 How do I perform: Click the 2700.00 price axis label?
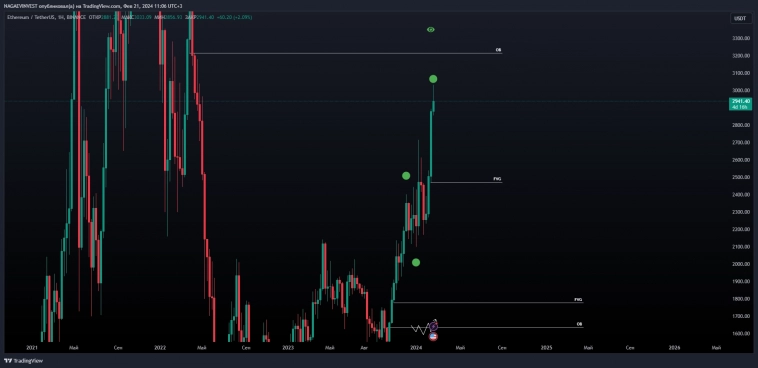tap(741, 143)
